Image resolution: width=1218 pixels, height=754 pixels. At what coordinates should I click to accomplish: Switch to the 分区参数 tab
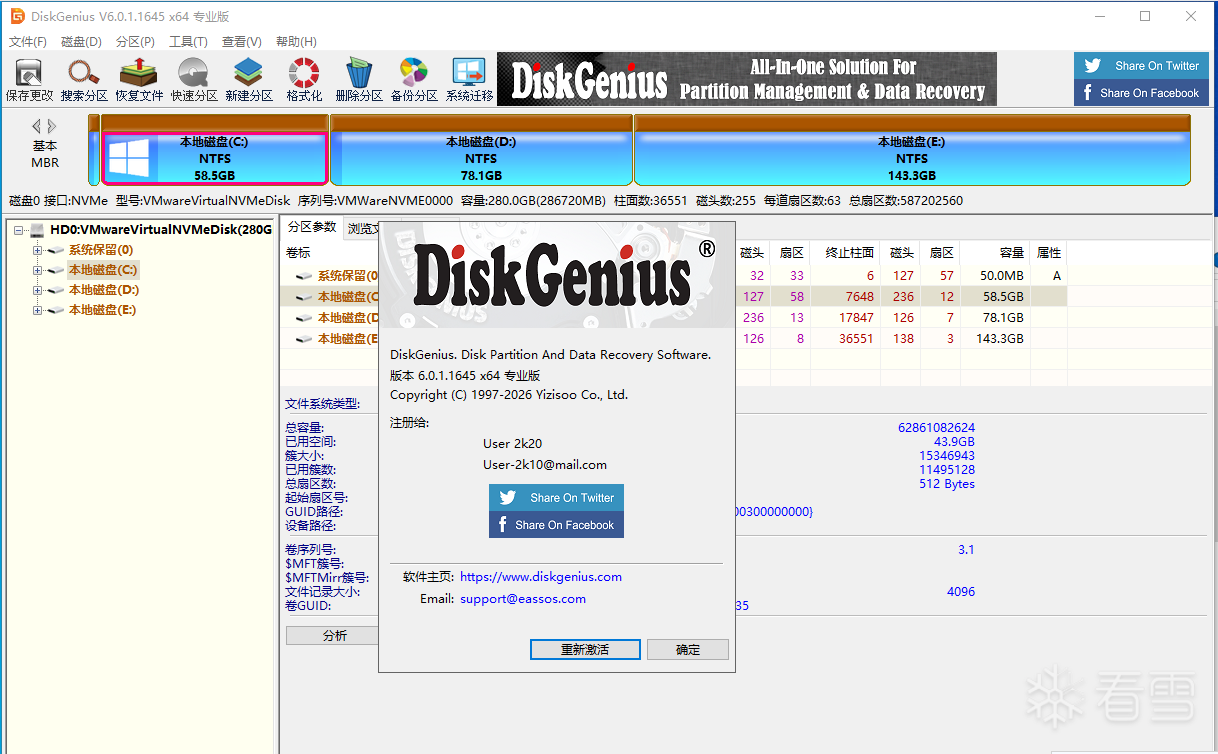pos(311,228)
